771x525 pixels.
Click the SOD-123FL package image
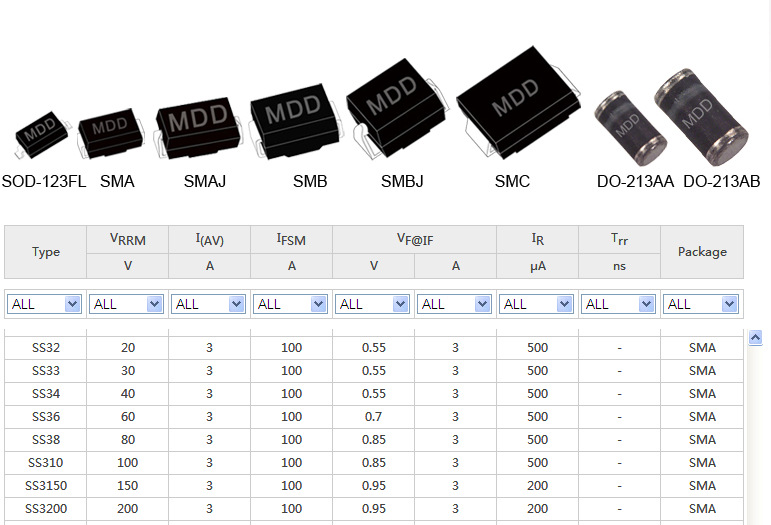point(42,134)
